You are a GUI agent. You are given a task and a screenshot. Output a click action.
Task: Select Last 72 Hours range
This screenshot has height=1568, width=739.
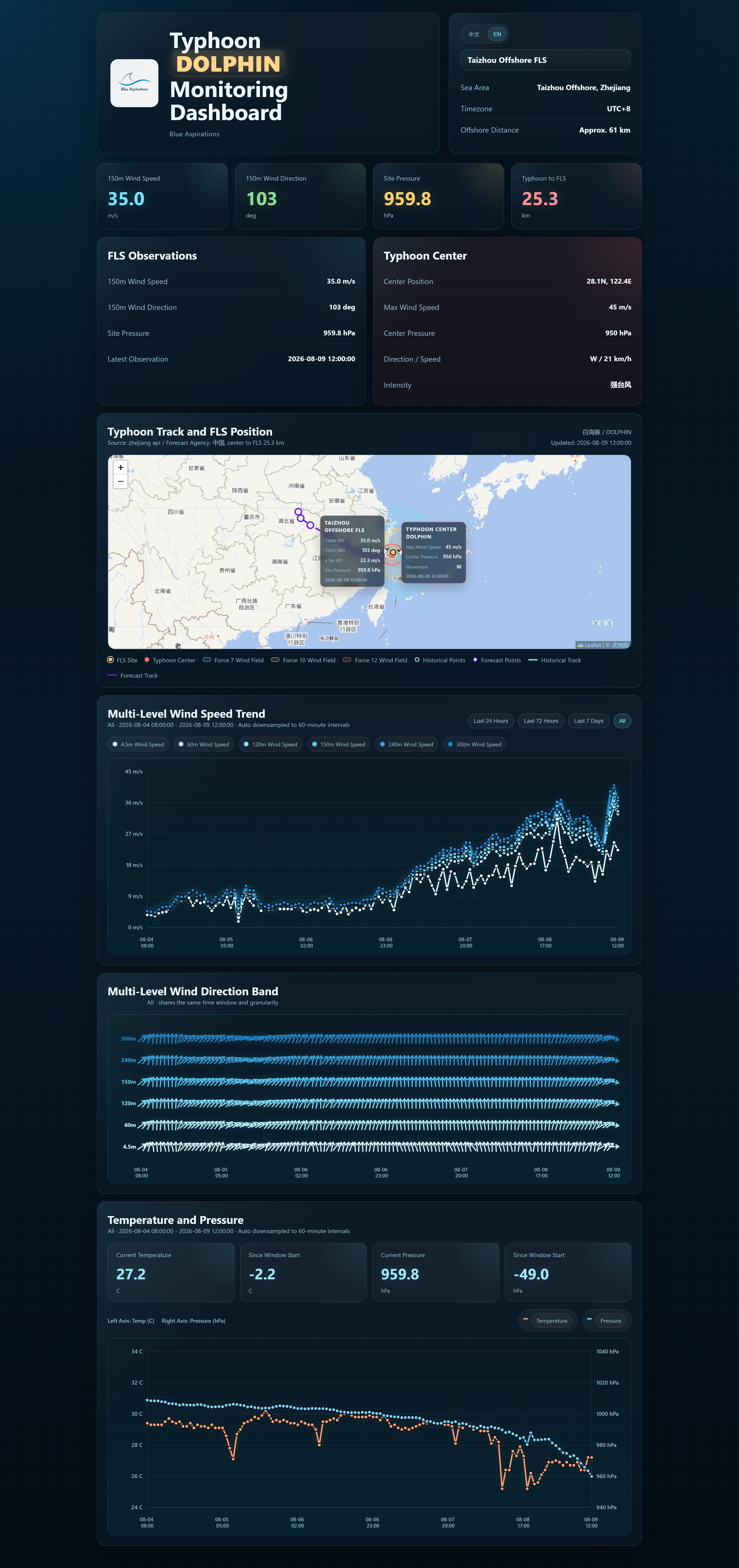click(541, 721)
